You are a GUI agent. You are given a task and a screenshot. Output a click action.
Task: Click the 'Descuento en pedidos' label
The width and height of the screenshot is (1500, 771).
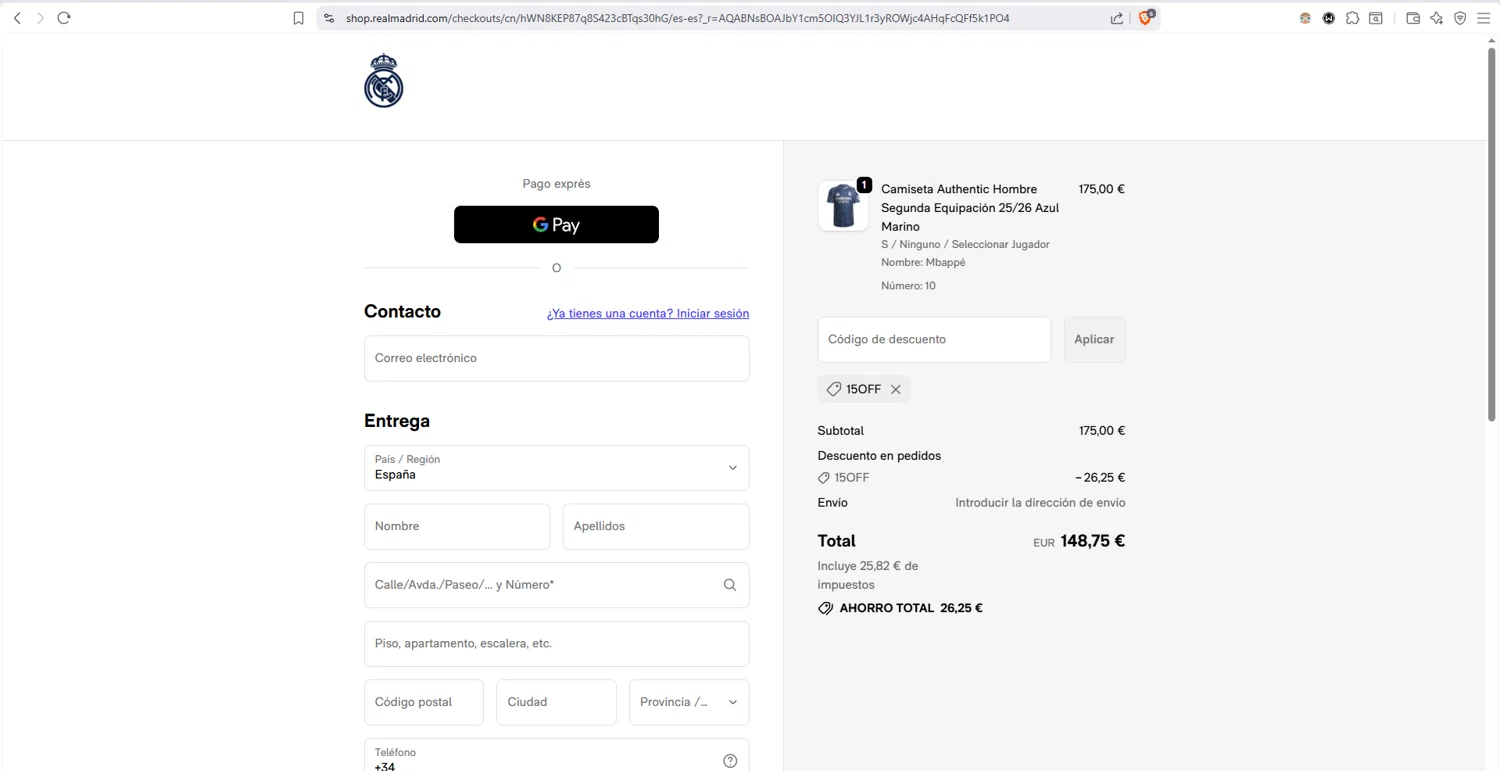[x=879, y=456]
